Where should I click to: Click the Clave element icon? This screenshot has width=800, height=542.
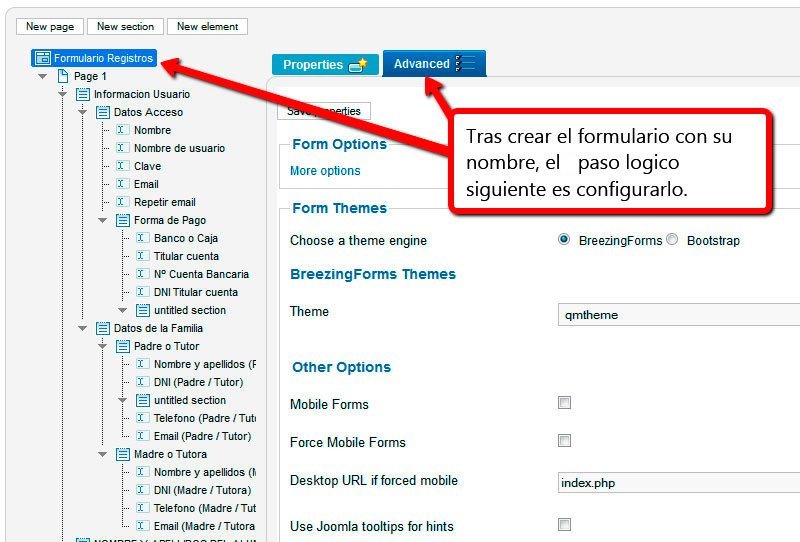tap(122, 166)
